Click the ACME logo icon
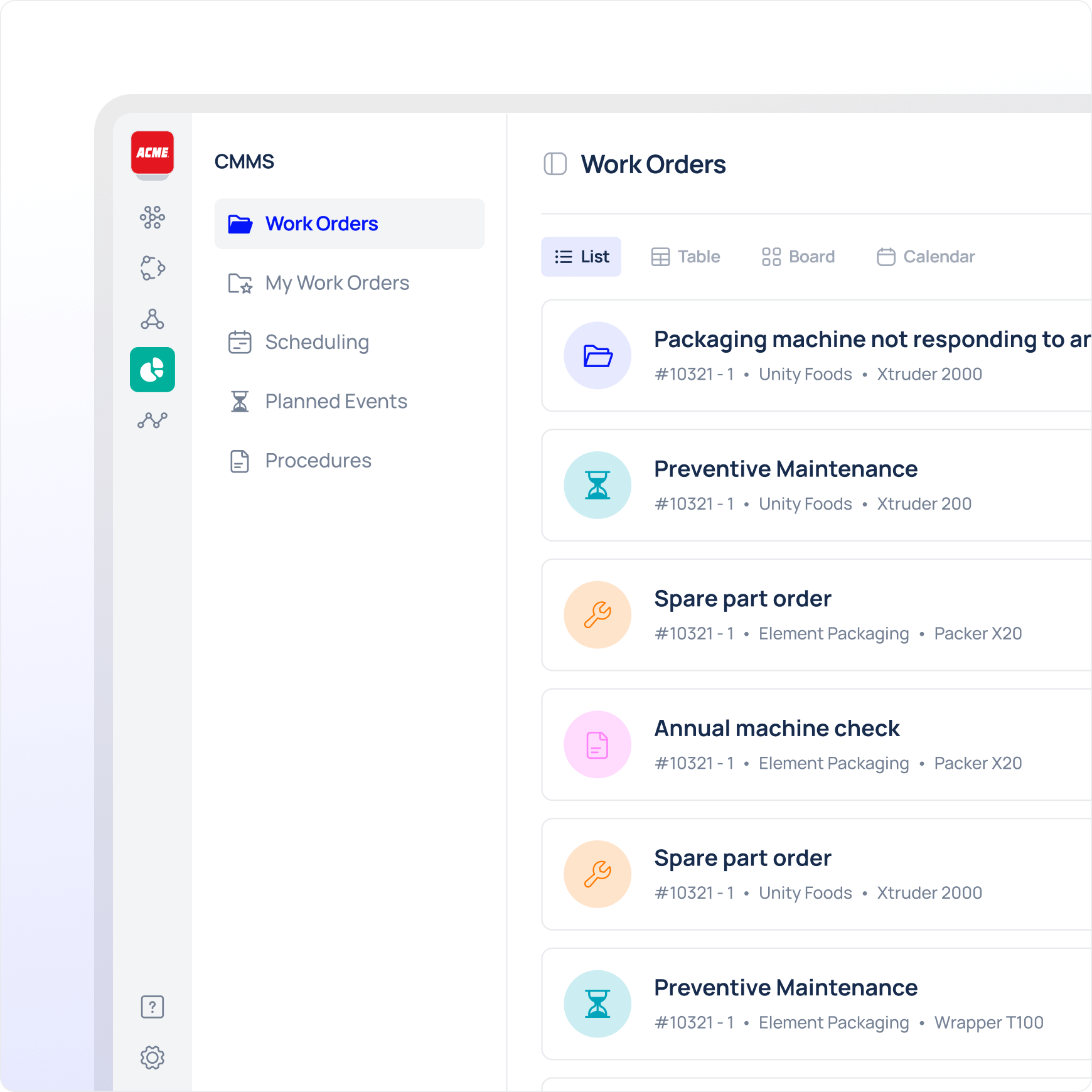Image resolution: width=1092 pixels, height=1092 pixels. pyautogui.click(x=152, y=153)
